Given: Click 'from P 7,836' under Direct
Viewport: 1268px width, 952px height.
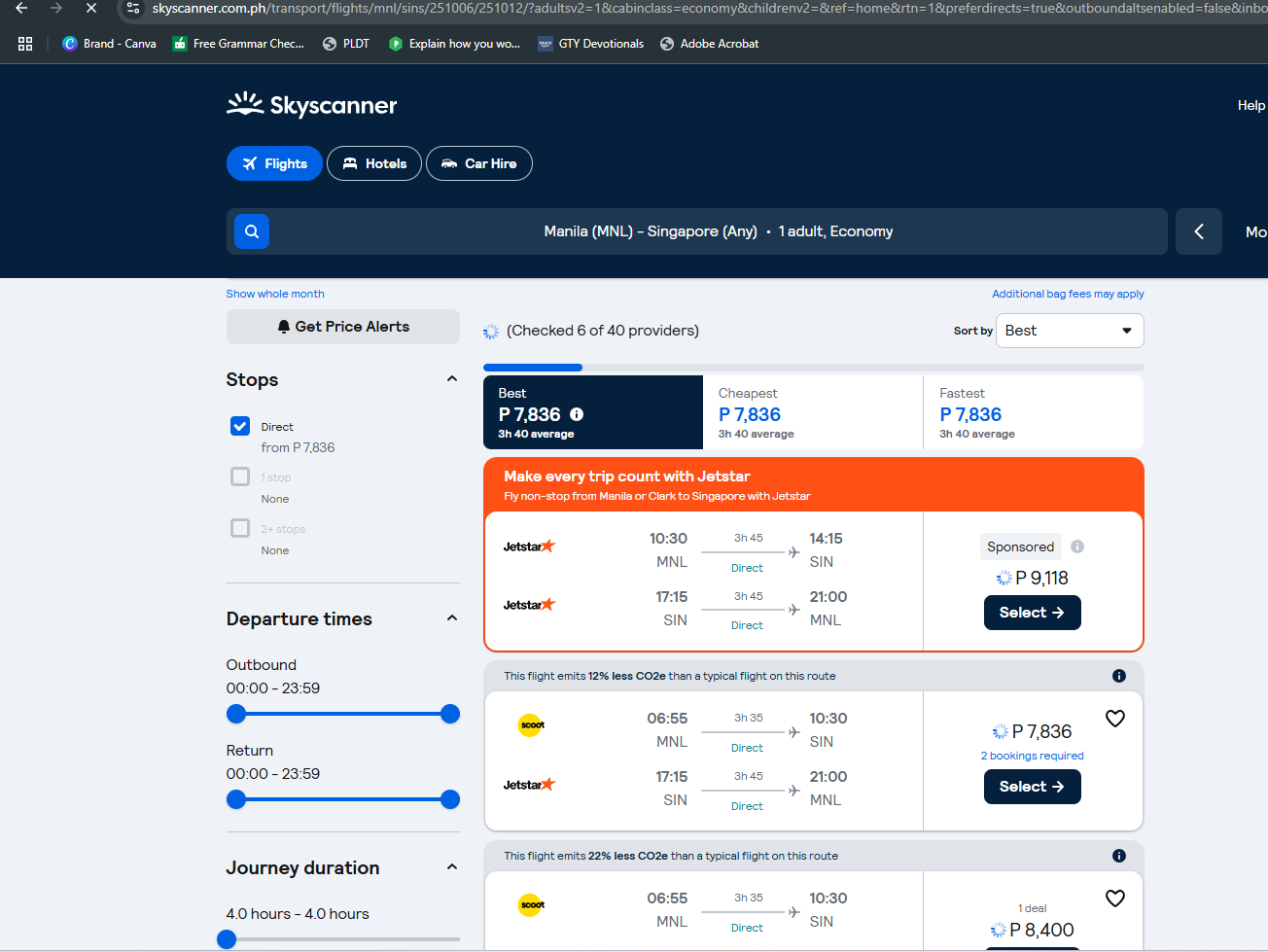Looking at the screenshot, I should [298, 447].
